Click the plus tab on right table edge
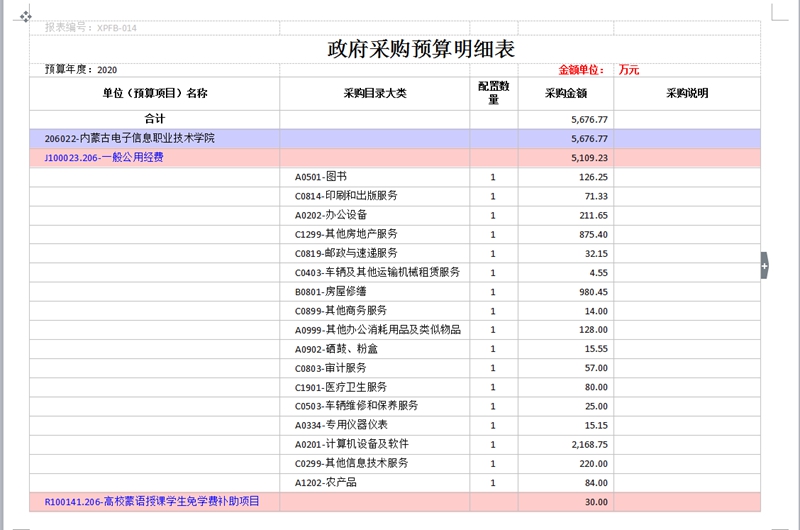800x530 pixels. (765, 267)
